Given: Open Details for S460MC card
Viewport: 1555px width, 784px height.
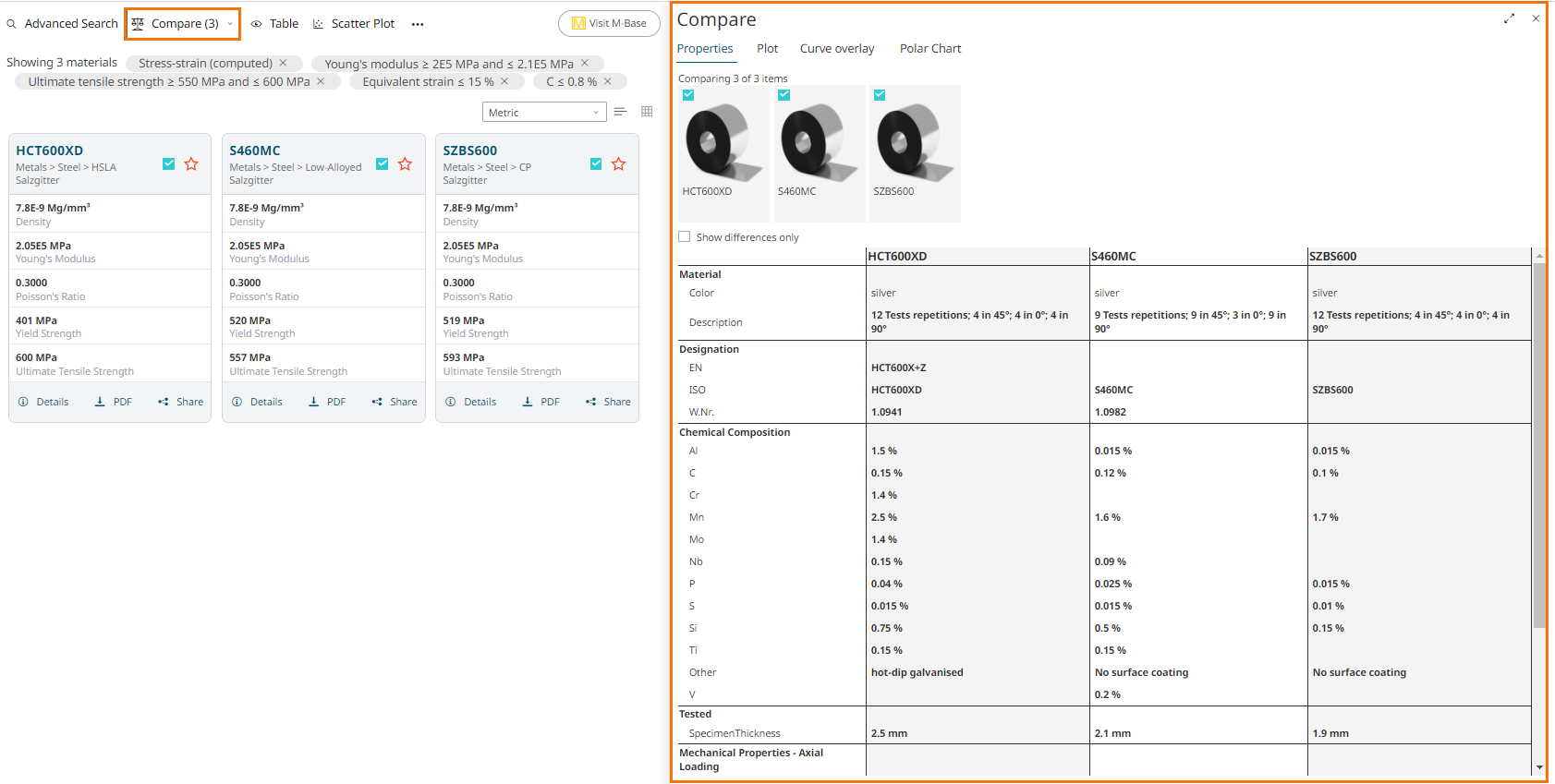Looking at the screenshot, I should [x=257, y=402].
